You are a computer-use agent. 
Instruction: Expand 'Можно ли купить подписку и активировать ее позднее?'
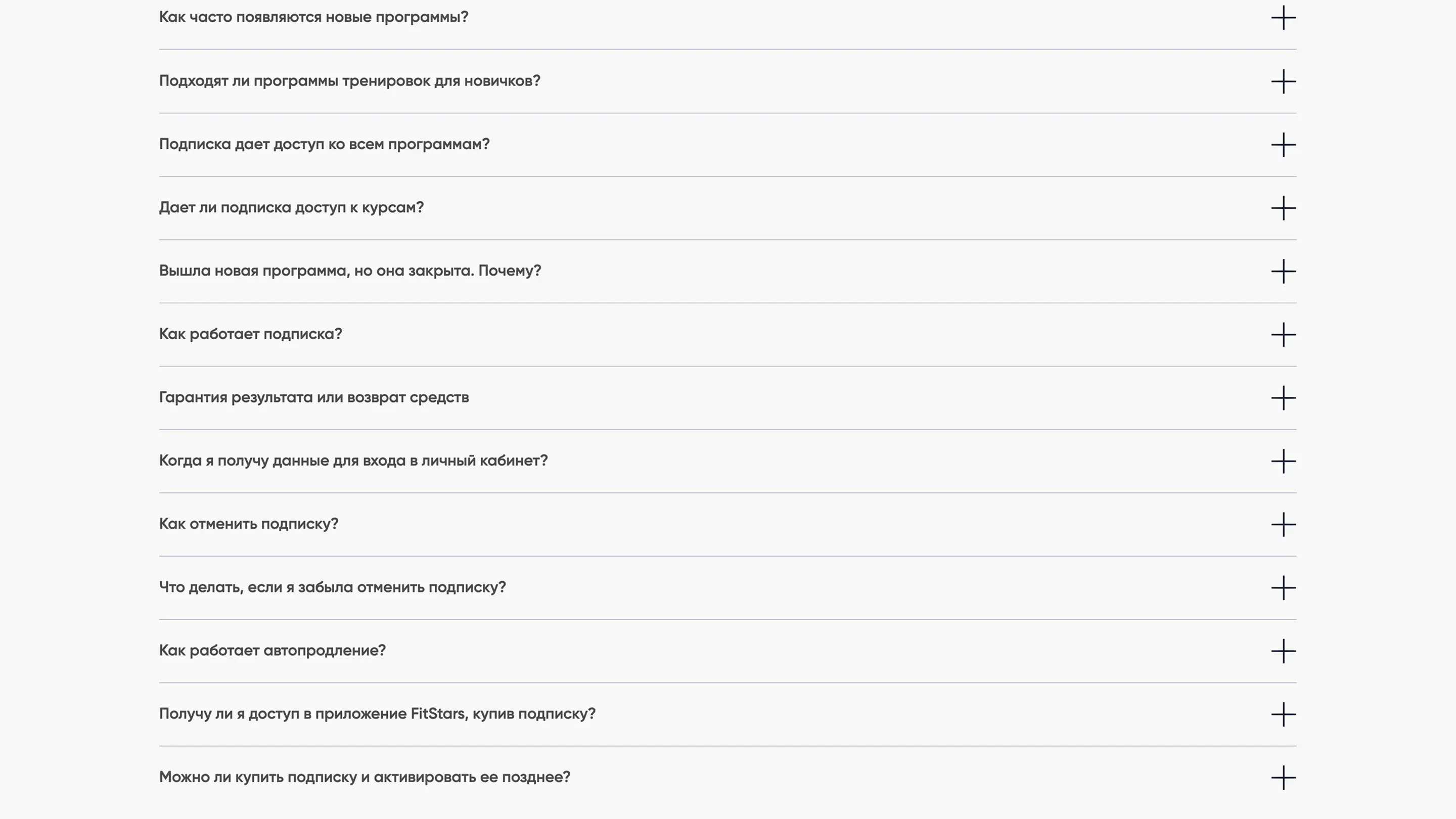click(1283, 778)
